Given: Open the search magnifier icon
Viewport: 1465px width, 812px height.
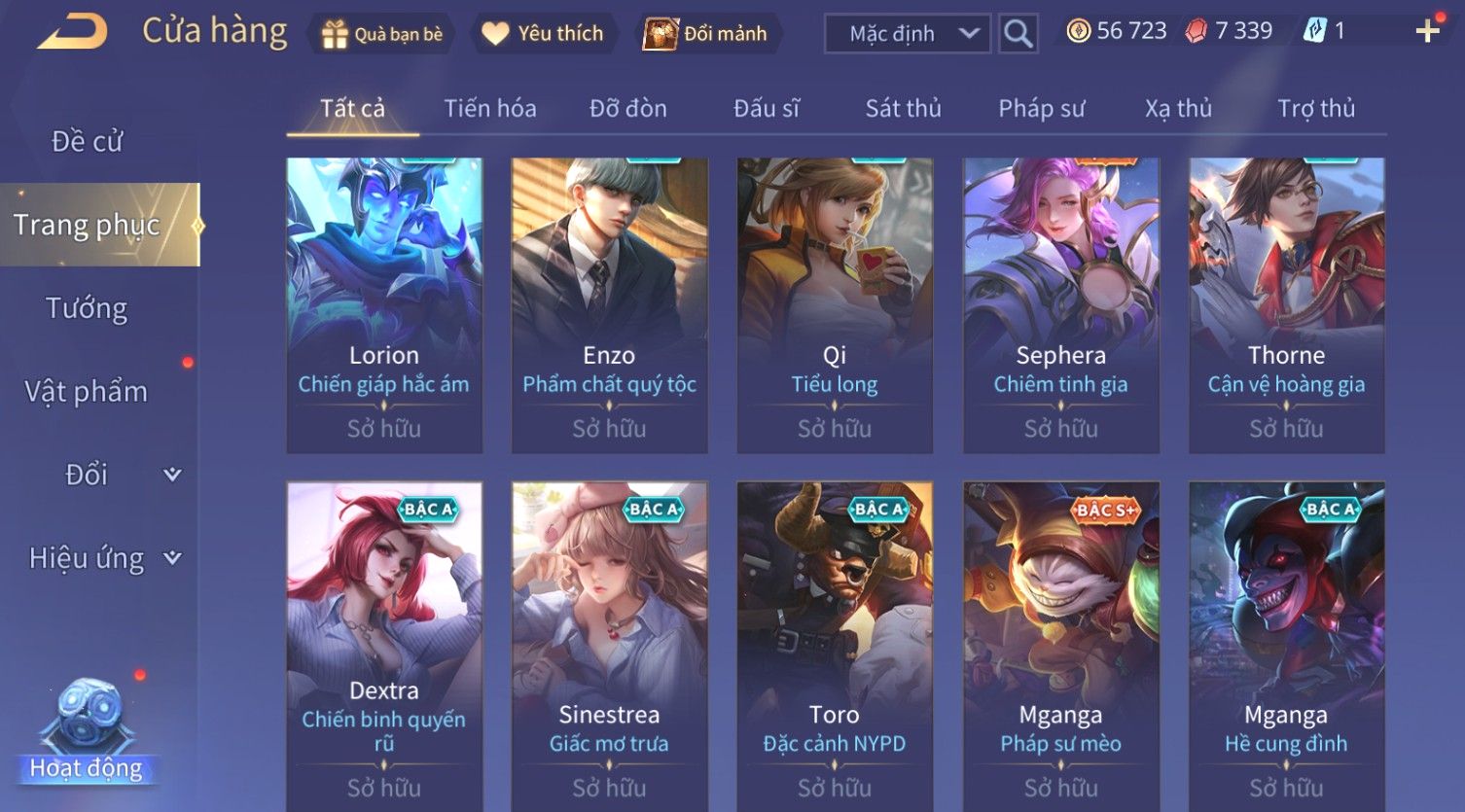Looking at the screenshot, I should pos(1018,34).
